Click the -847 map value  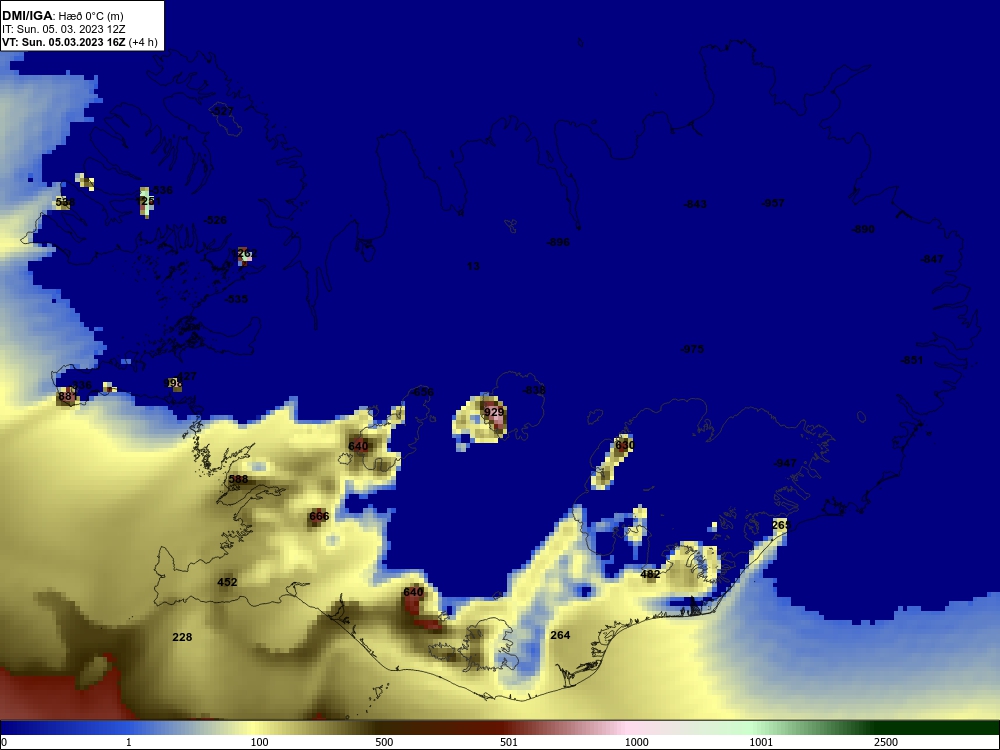point(932,259)
